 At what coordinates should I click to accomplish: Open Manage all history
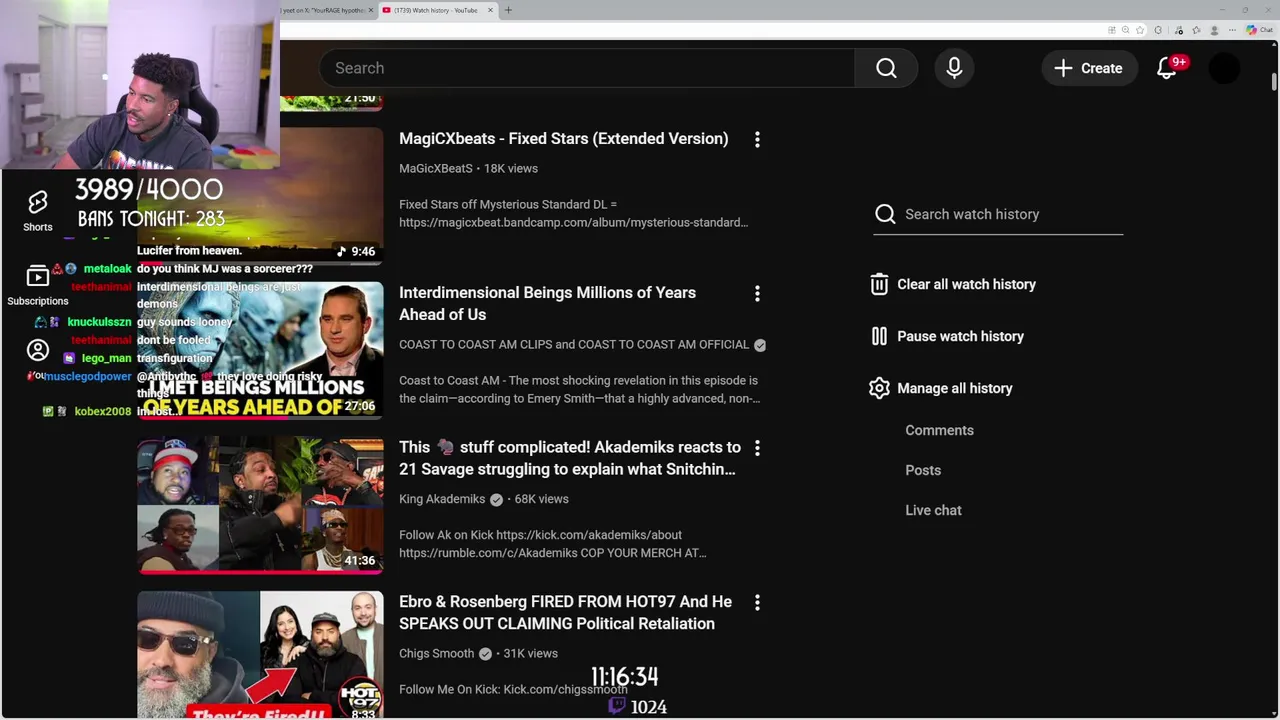coord(954,388)
